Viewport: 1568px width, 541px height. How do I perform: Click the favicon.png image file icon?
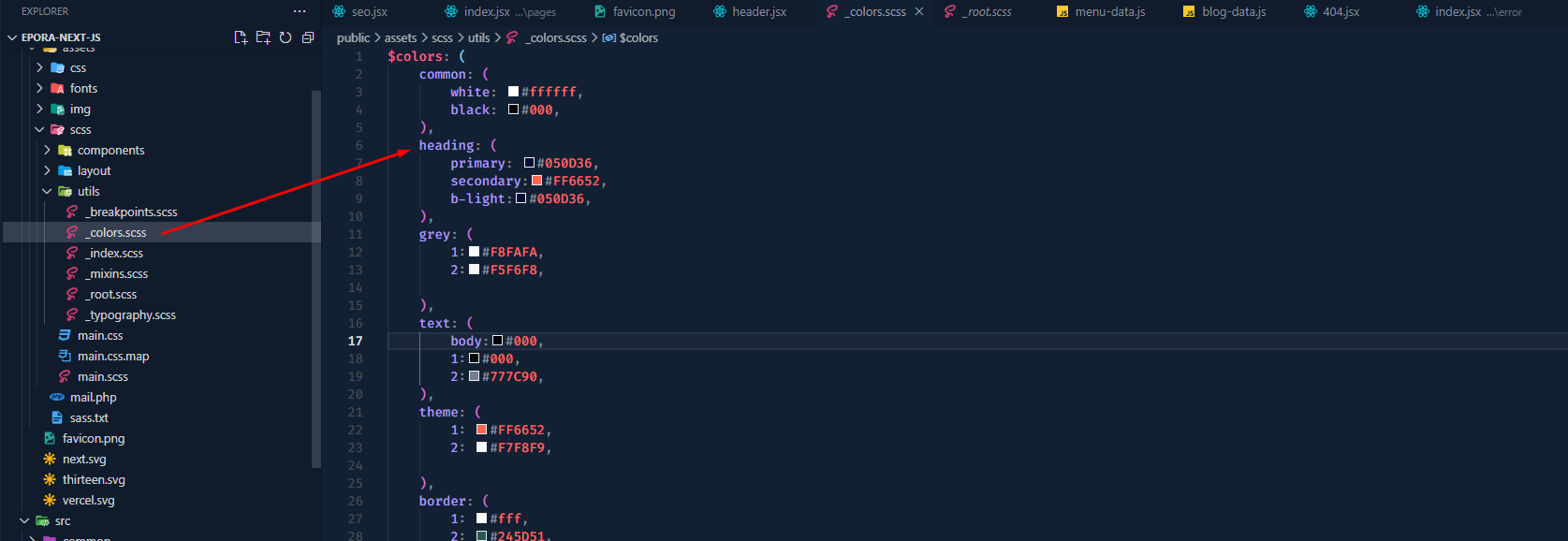pos(50,438)
